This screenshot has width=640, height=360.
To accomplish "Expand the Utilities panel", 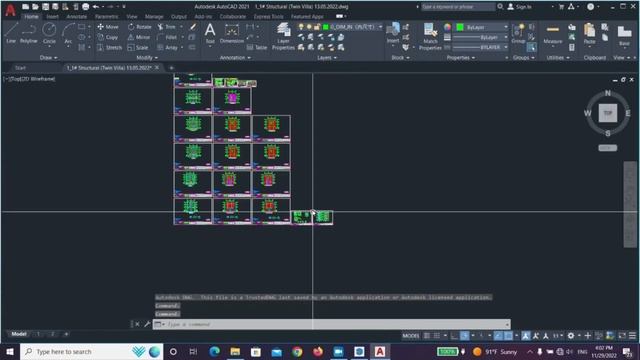I will (558, 58).
